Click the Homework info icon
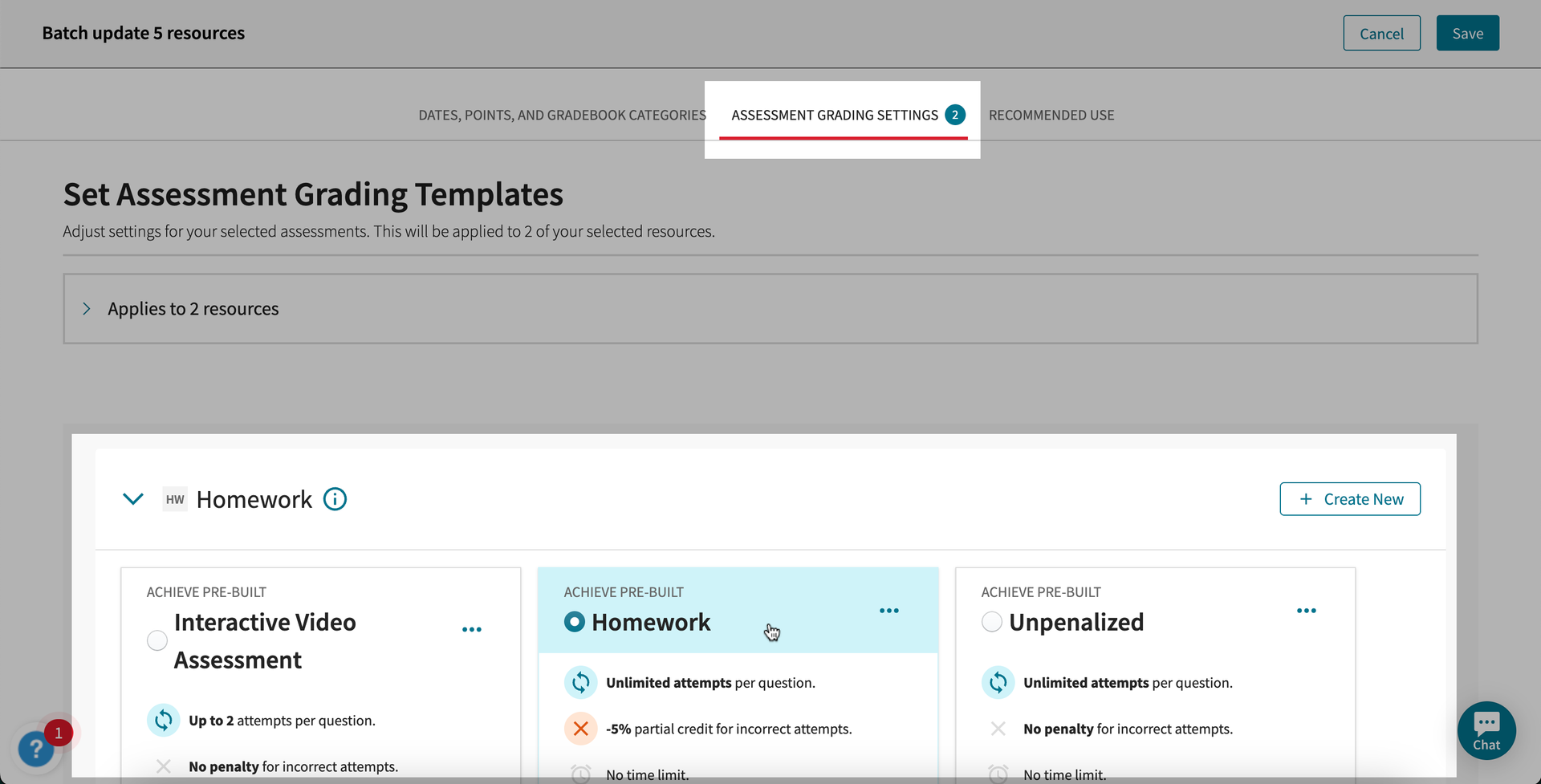 click(335, 499)
